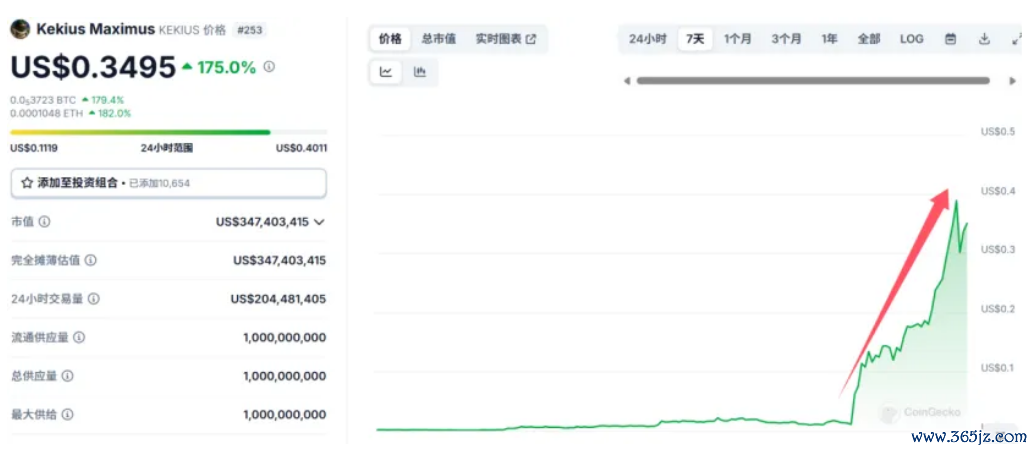Select the 7天 time range
The width and height of the screenshot is (1034, 452).
click(695, 39)
